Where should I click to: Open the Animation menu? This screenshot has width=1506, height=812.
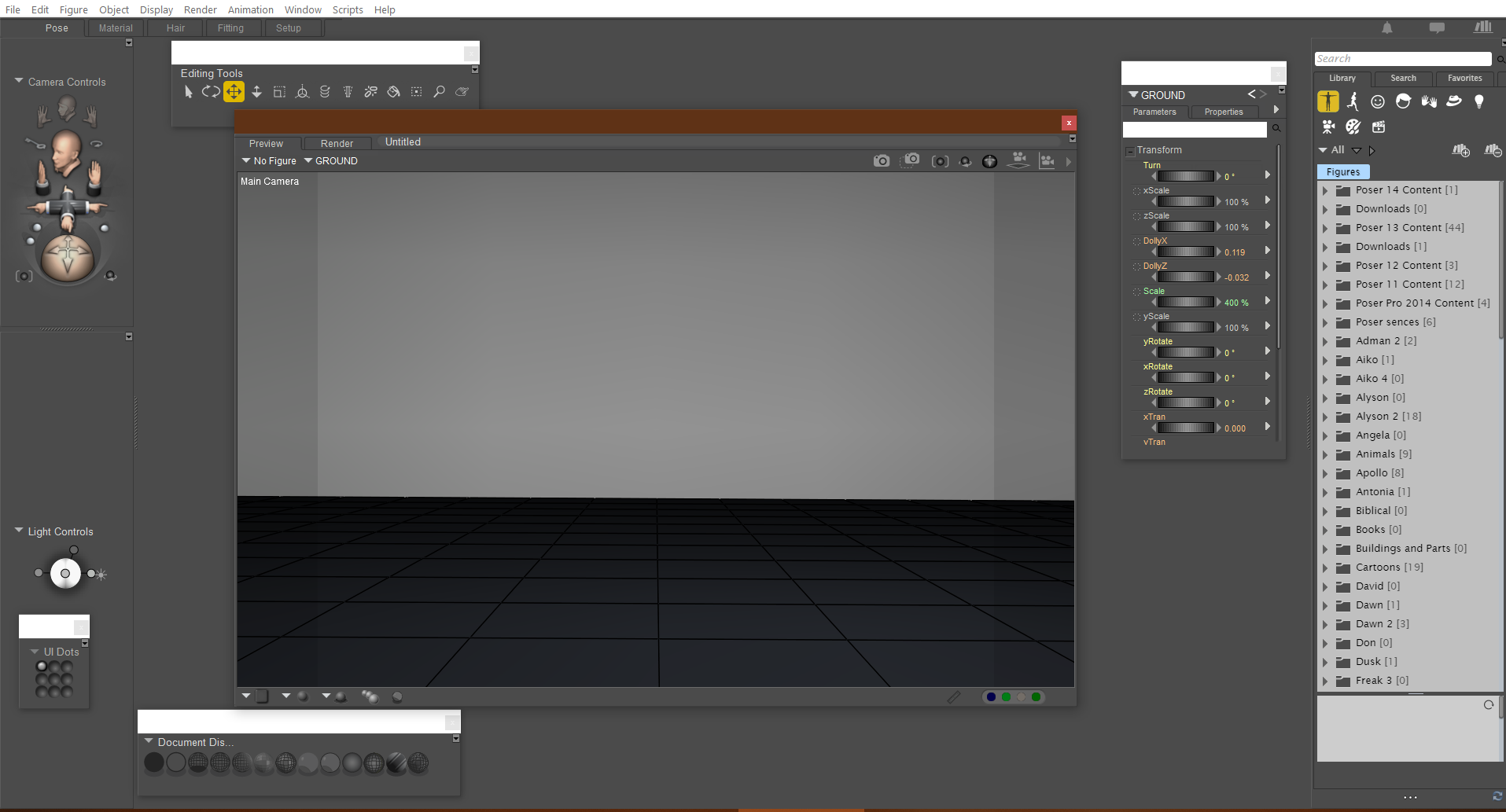click(250, 9)
